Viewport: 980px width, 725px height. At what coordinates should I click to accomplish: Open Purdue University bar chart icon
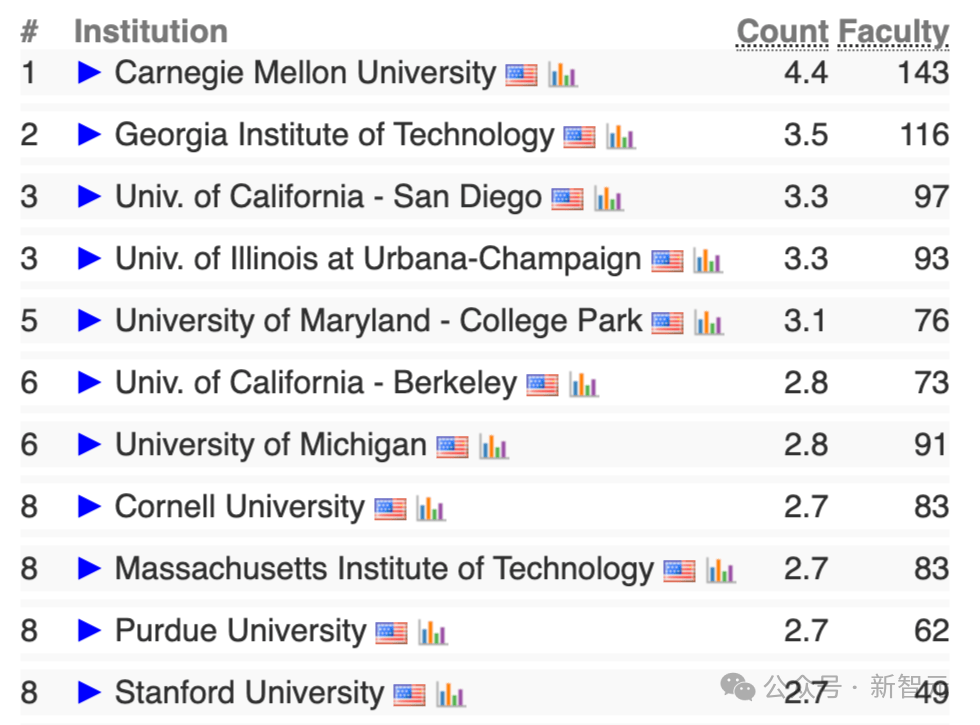432,633
